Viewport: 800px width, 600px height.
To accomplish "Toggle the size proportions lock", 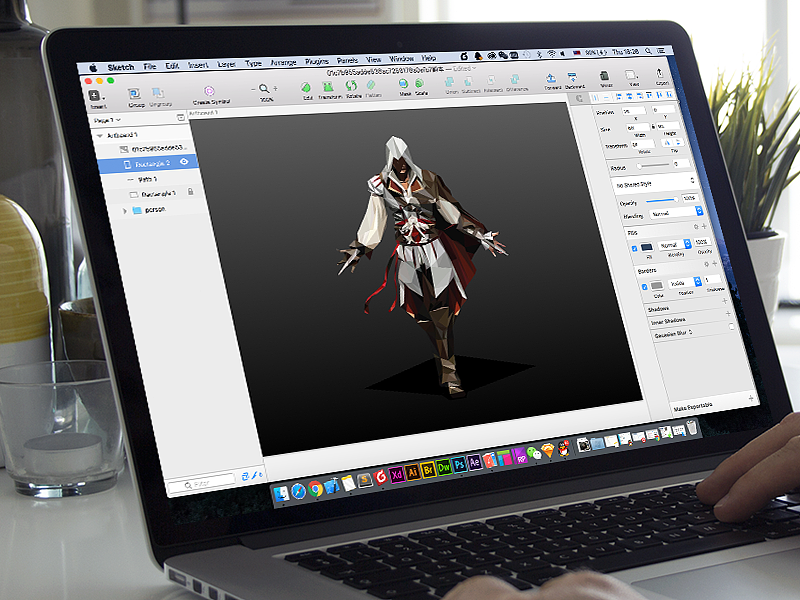I will (653, 126).
